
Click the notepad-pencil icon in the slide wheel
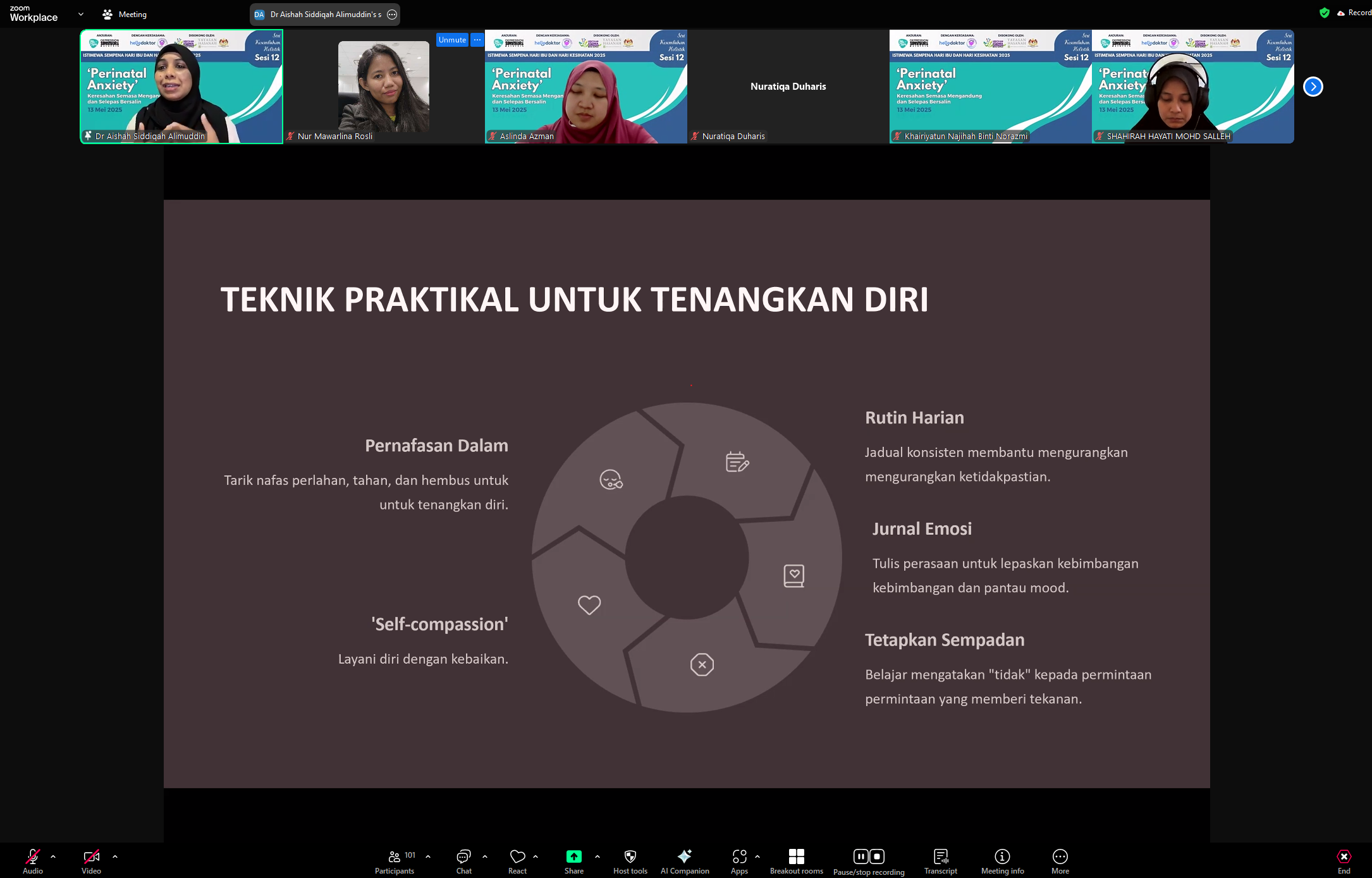coord(737,462)
